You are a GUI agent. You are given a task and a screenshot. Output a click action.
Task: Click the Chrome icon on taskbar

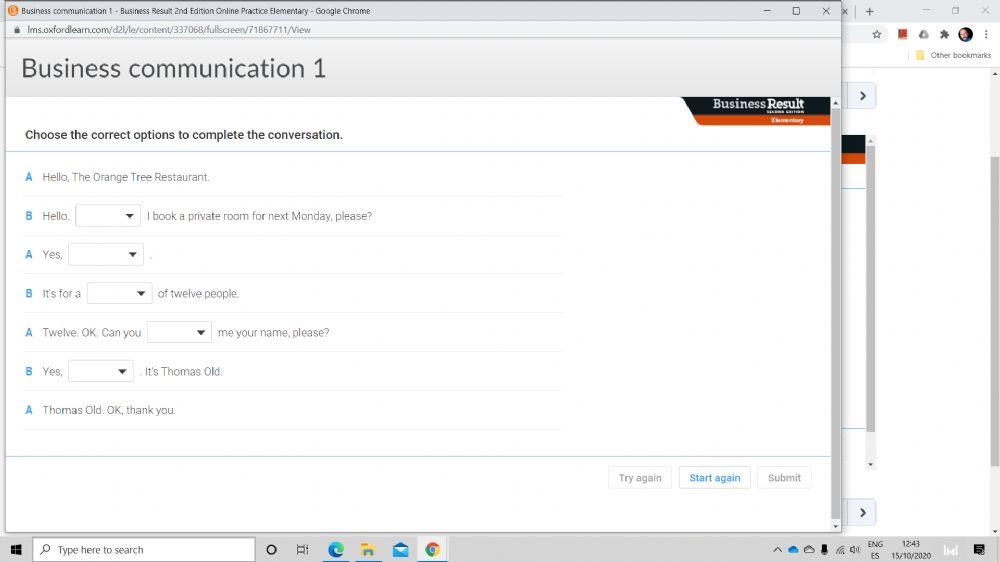[432, 549]
